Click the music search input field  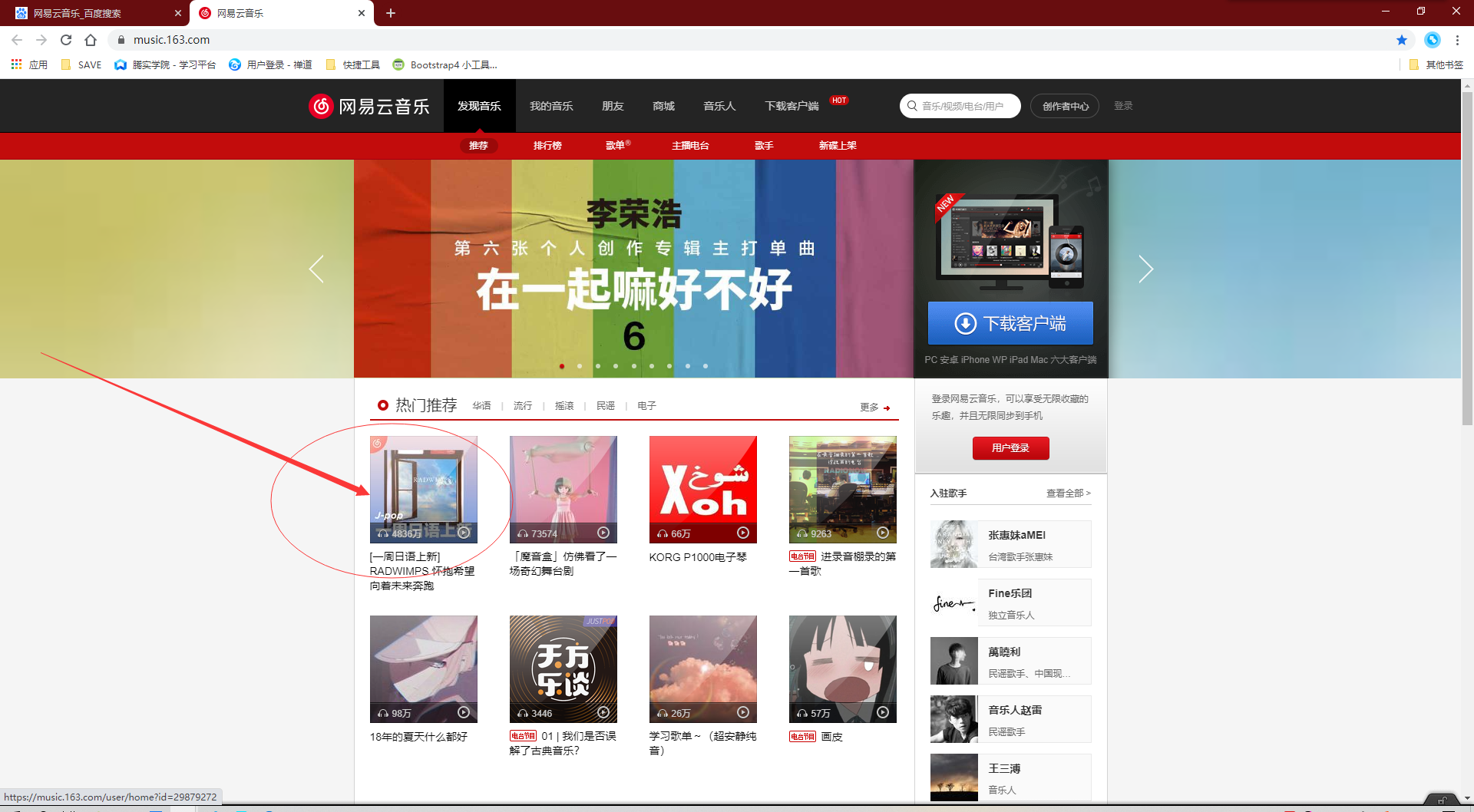(x=960, y=106)
